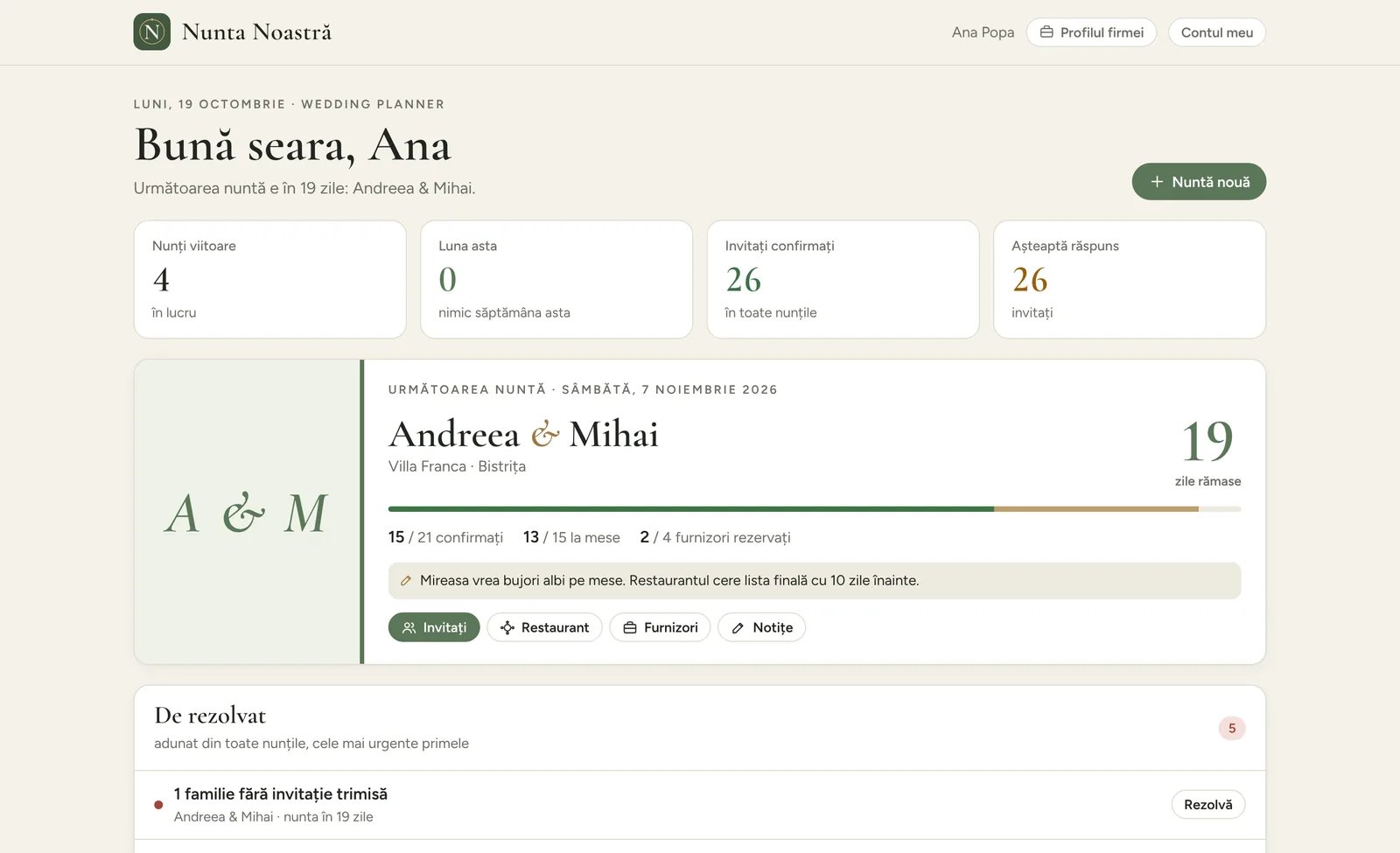Screen dimensions: 1400x853
Task: Click the Nunți viitoare stat card
Action: (x=270, y=279)
